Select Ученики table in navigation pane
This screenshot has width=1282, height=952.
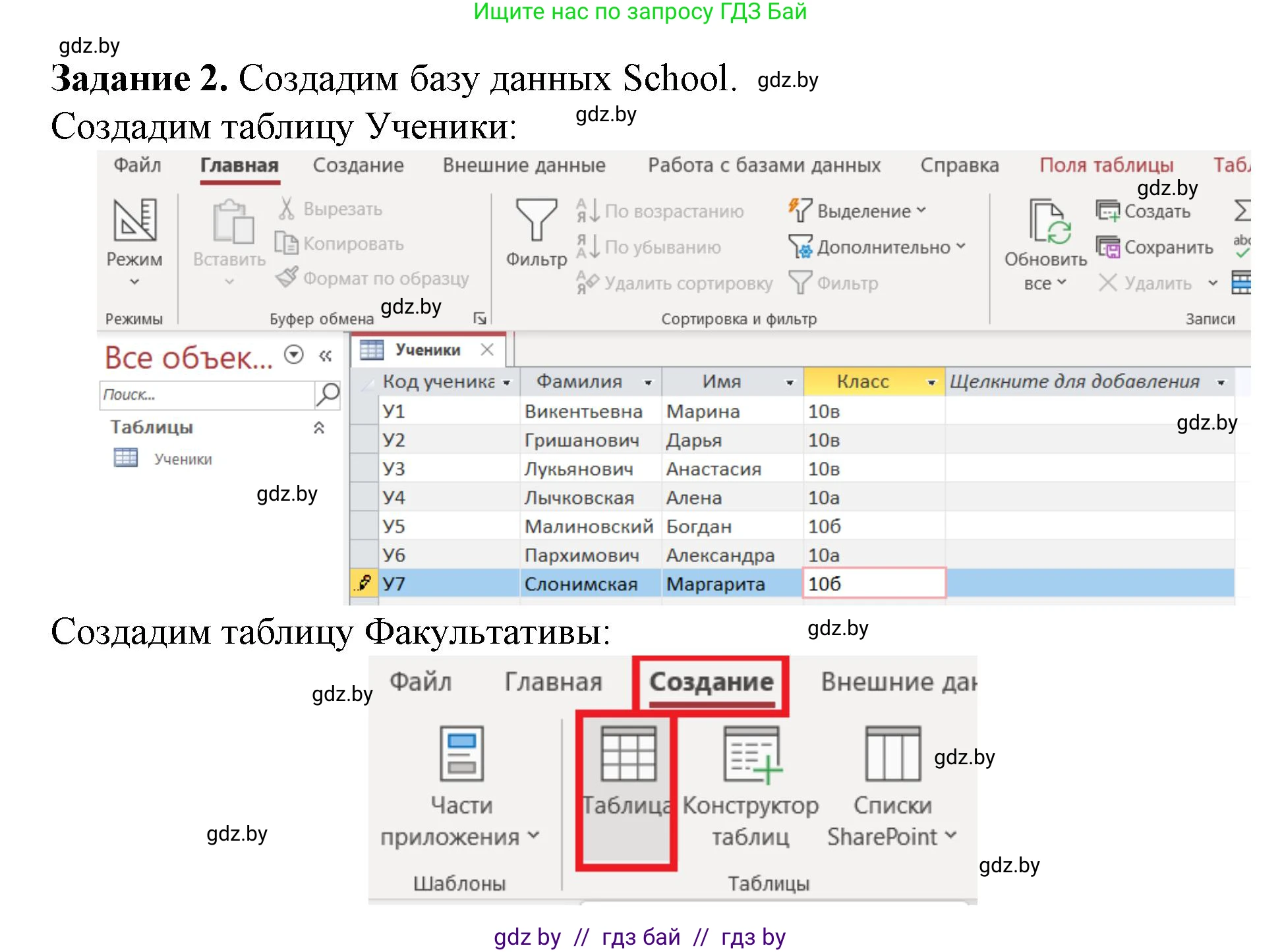pos(182,459)
